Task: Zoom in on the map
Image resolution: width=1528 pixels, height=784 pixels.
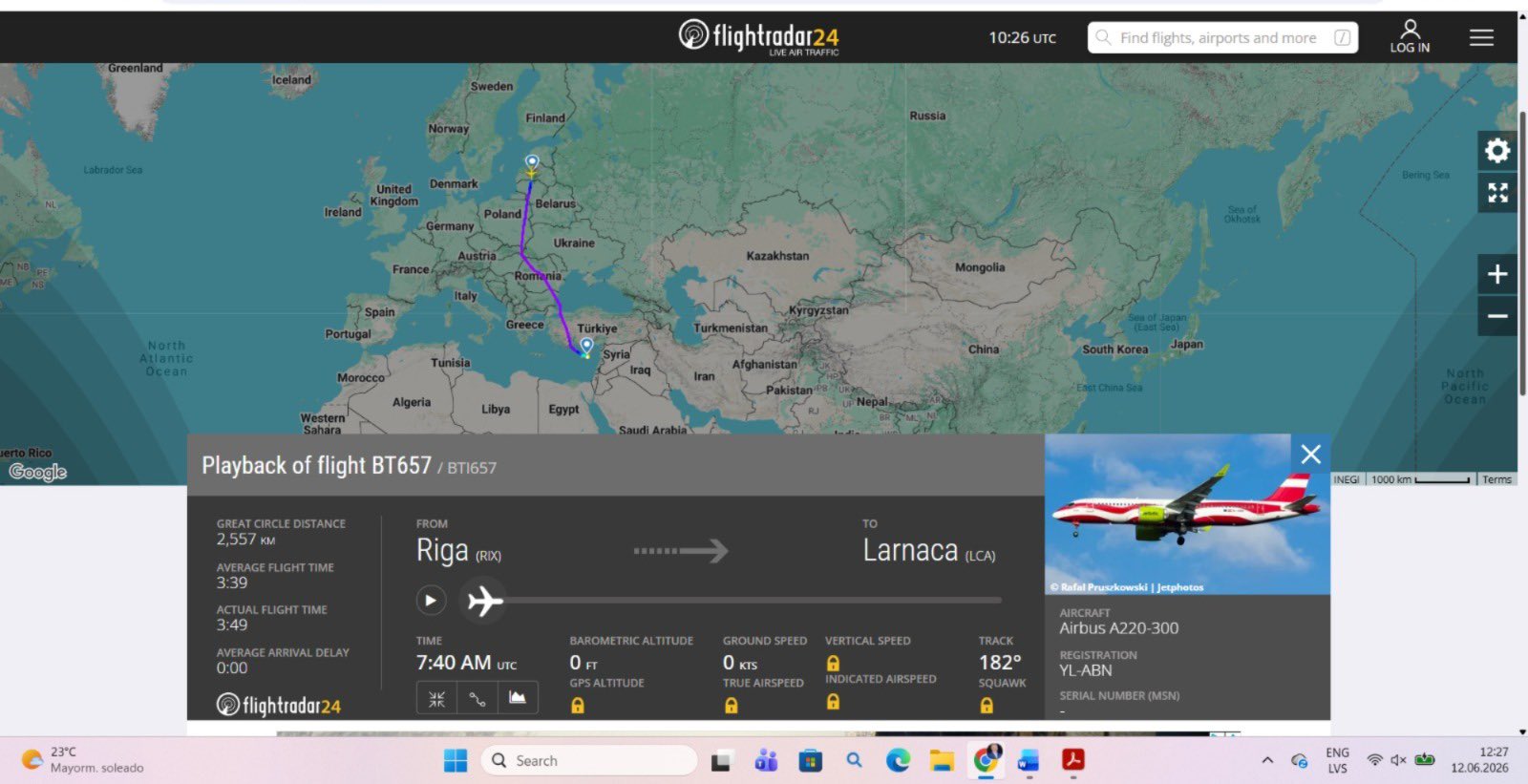Action: [1496, 275]
